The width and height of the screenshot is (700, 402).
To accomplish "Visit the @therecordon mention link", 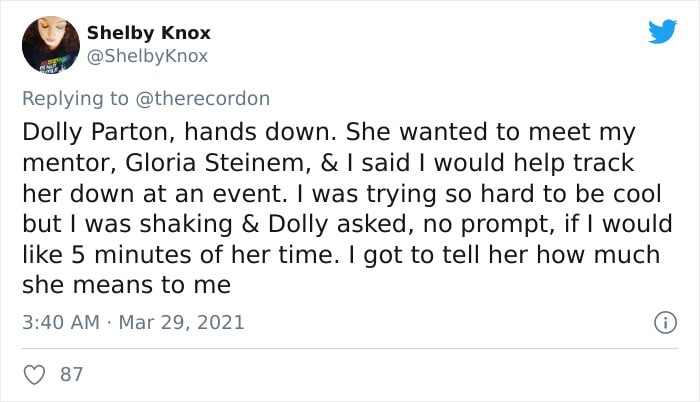I will pyautogui.click(x=202, y=99).
